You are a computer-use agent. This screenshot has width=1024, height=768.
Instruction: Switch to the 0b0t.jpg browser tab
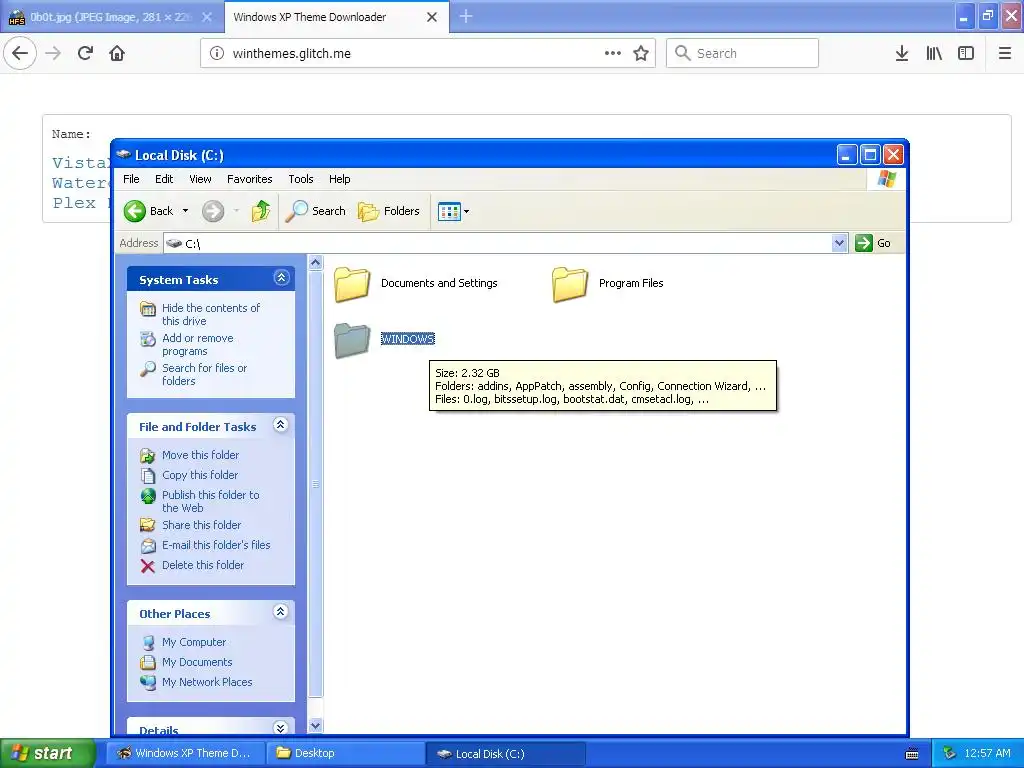click(111, 17)
